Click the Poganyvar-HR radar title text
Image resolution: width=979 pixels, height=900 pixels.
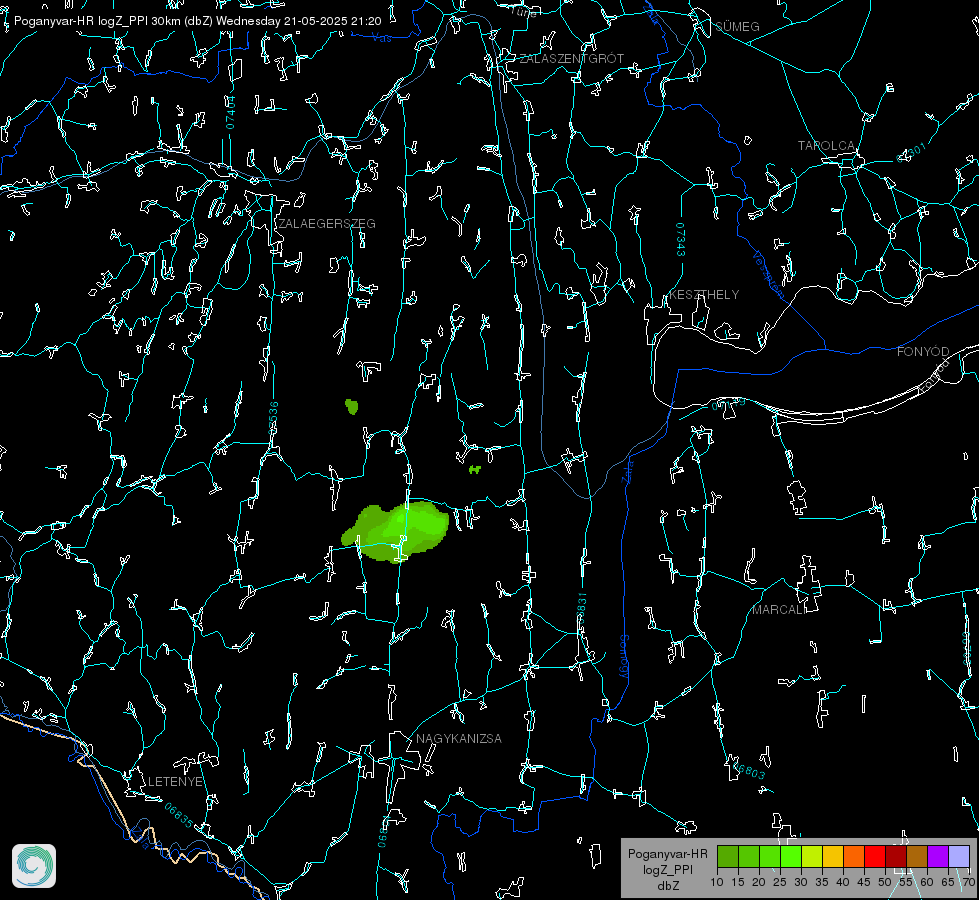(197, 21)
